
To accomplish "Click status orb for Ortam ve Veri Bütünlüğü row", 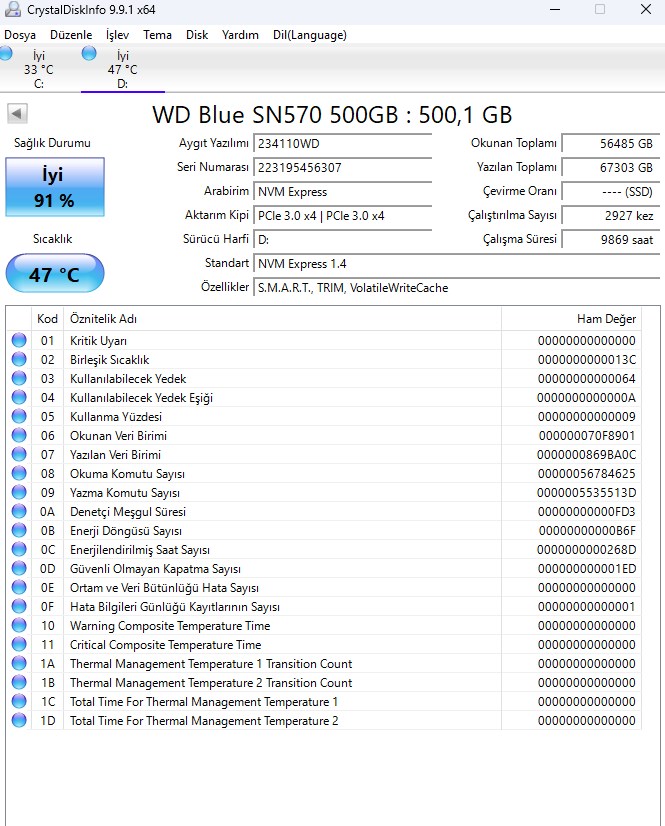I will click(19, 587).
